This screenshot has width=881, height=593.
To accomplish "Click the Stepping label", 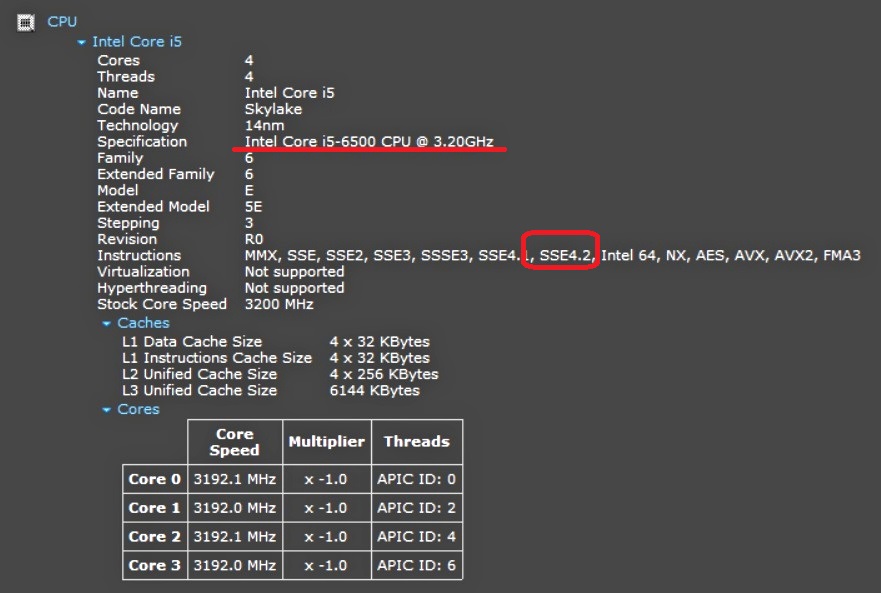I will click(x=128, y=223).
